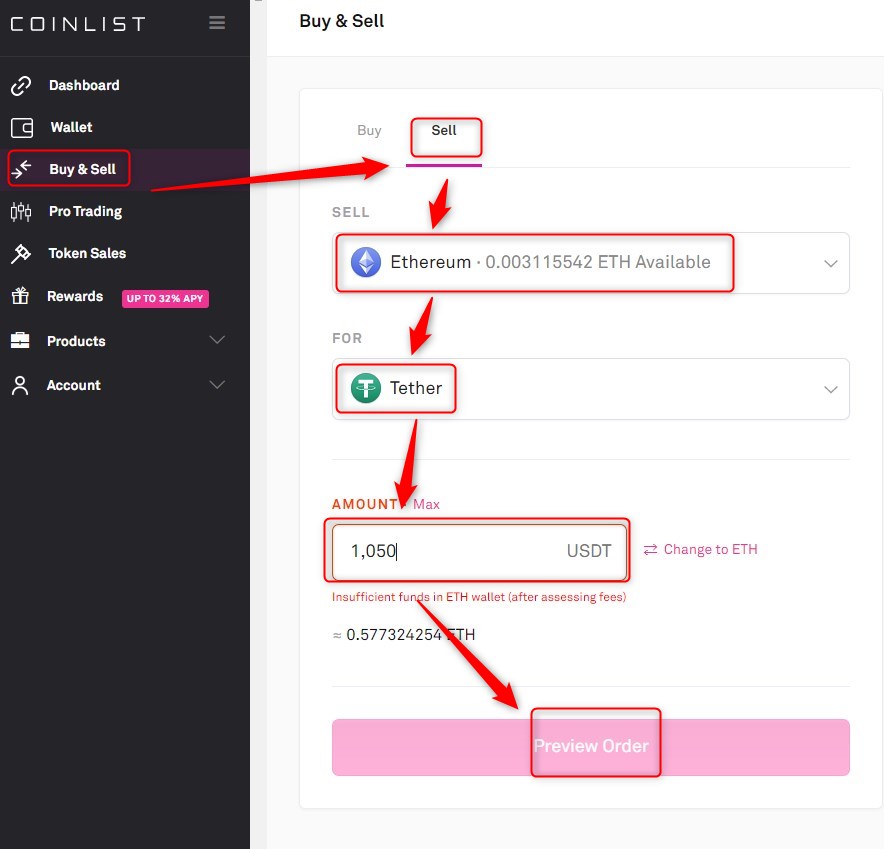Click the Rewards gift icon

coord(21,297)
